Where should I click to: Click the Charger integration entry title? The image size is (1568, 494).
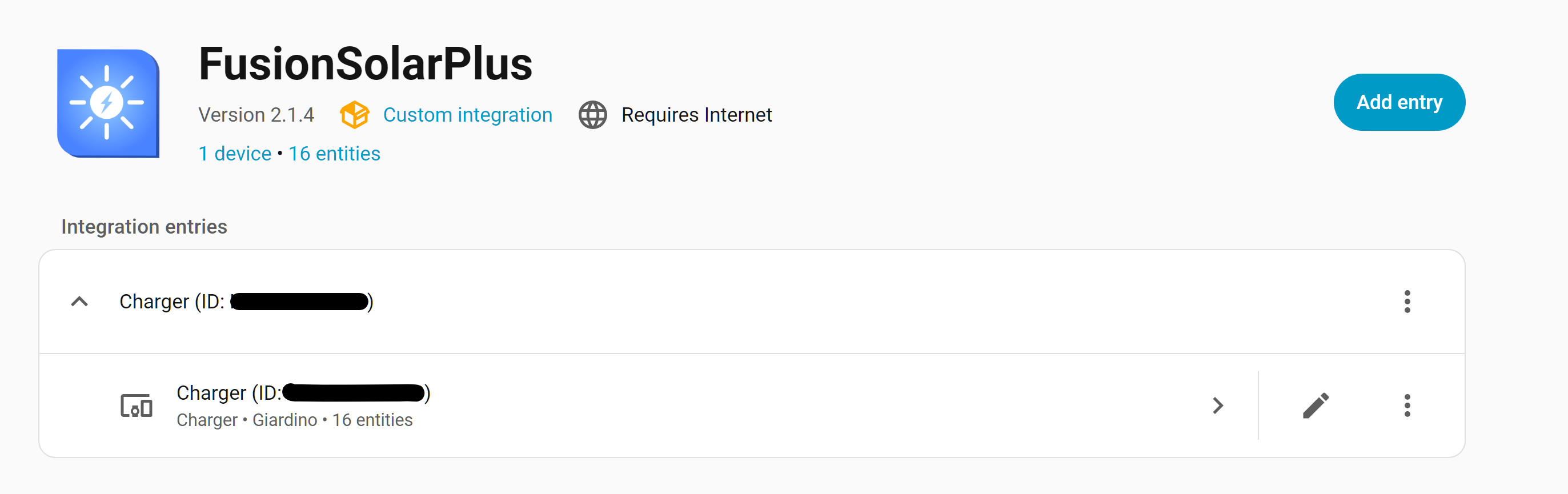click(173, 302)
